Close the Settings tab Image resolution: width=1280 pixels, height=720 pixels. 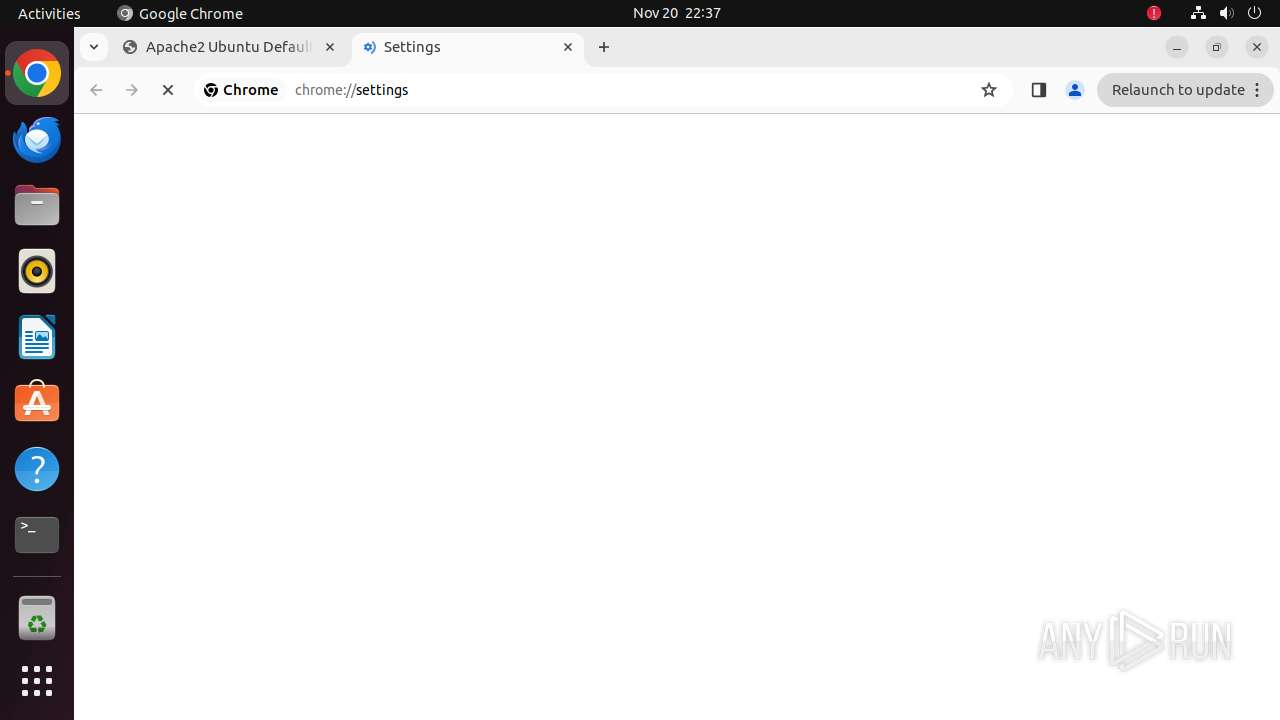point(568,47)
